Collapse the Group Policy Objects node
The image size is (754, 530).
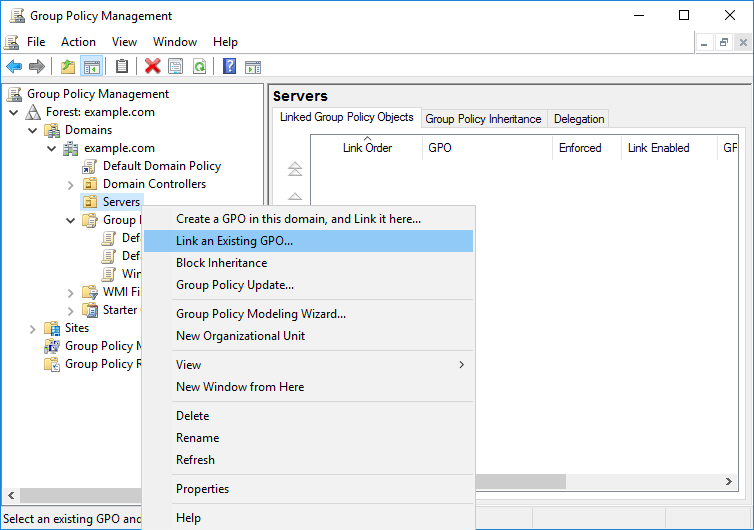[x=70, y=221]
